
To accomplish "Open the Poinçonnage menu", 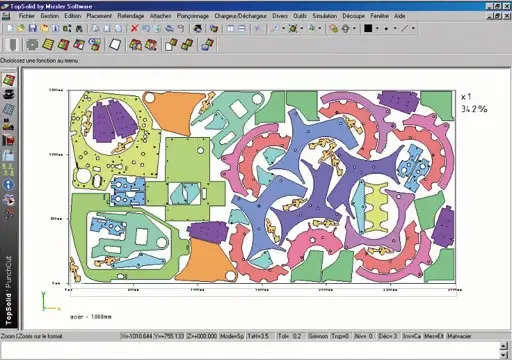I will click(x=193, y=16).
